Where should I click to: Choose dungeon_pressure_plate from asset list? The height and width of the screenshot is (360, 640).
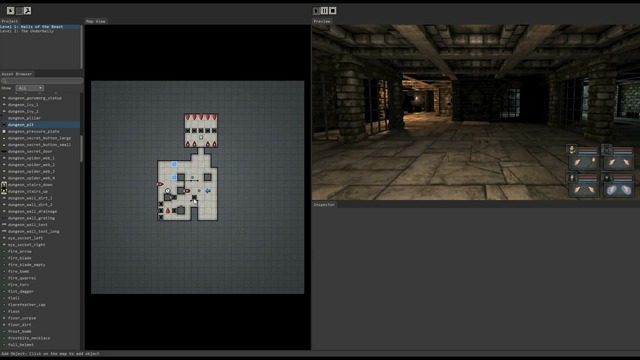point(33,131)
